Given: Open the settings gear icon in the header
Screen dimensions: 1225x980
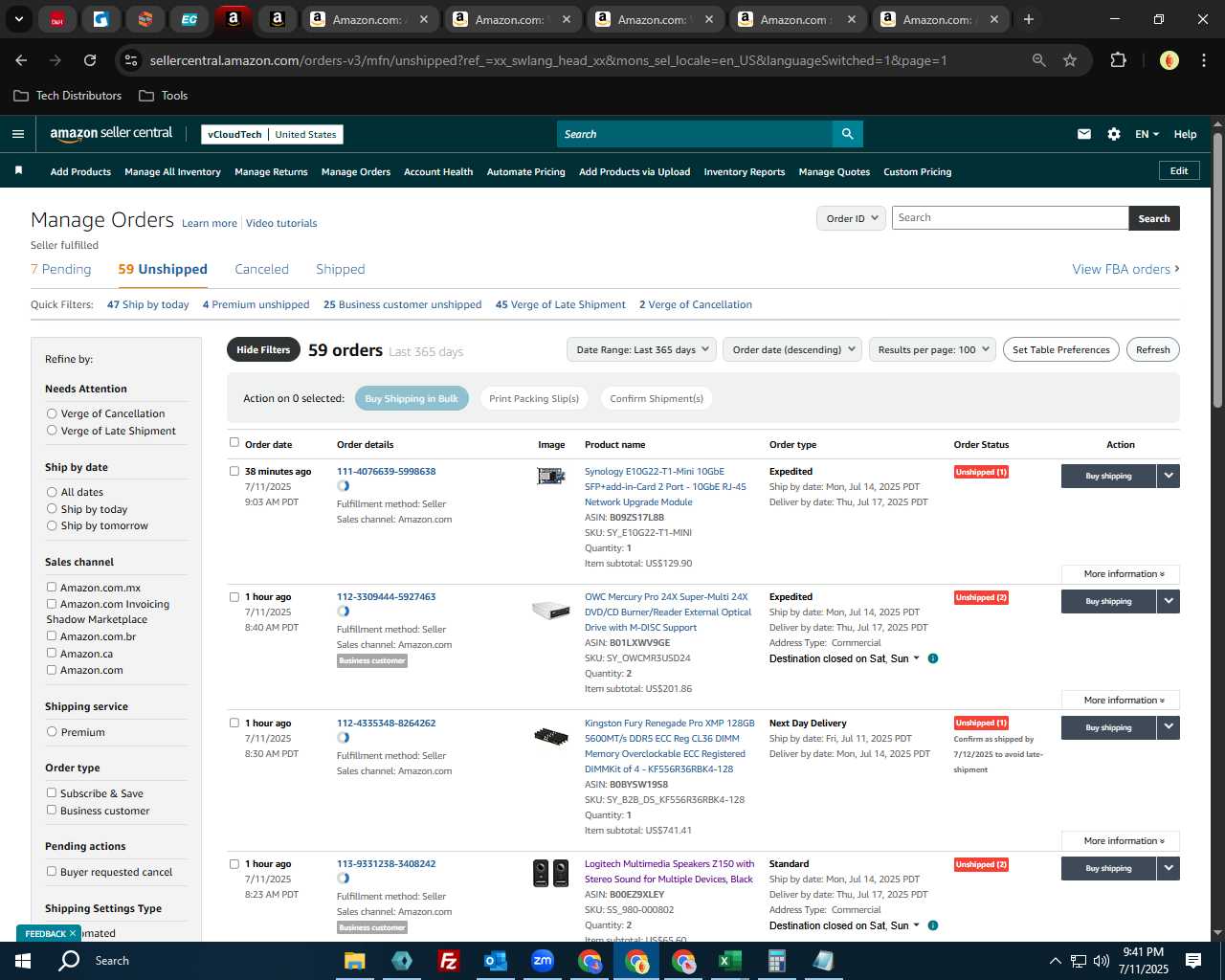Looking at the screenshot, I should tap(1114, 134).
